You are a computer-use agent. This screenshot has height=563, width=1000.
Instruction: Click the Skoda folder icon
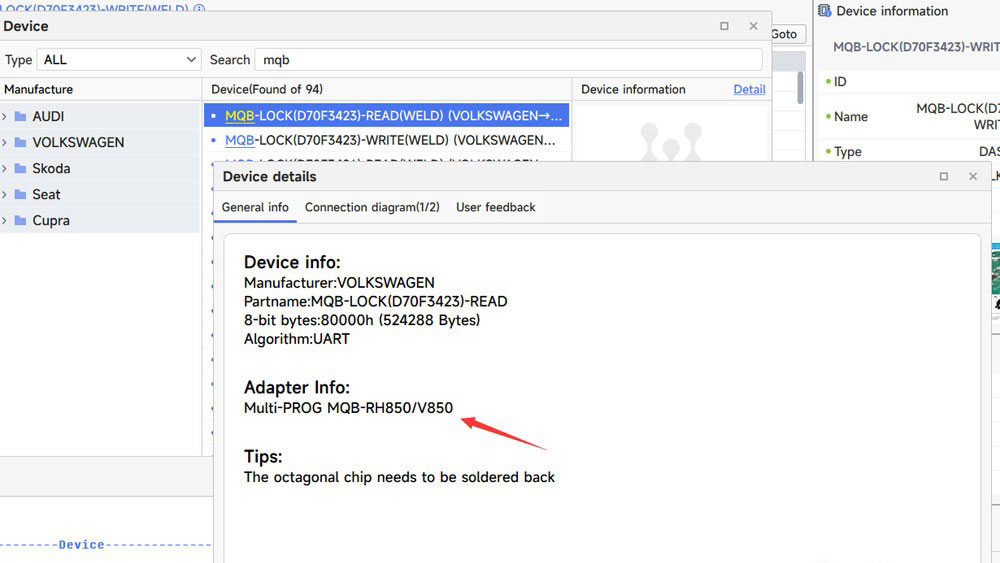(x=20, y=168)
